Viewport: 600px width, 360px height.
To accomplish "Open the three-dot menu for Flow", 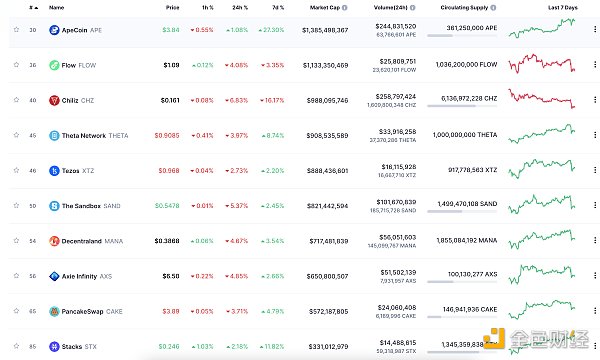I will tap(595, 65).
